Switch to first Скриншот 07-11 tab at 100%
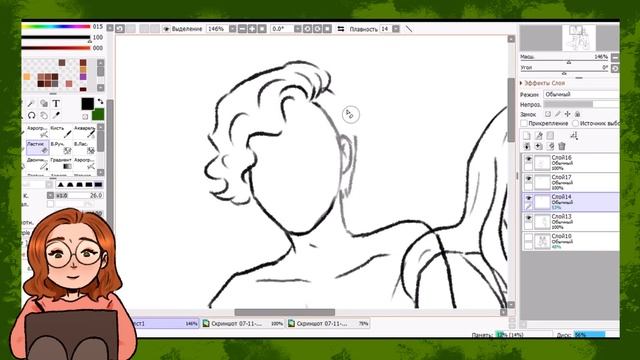The height and width of the screenshot is (360, 640). pyautogui.click(x=243, y=323)
